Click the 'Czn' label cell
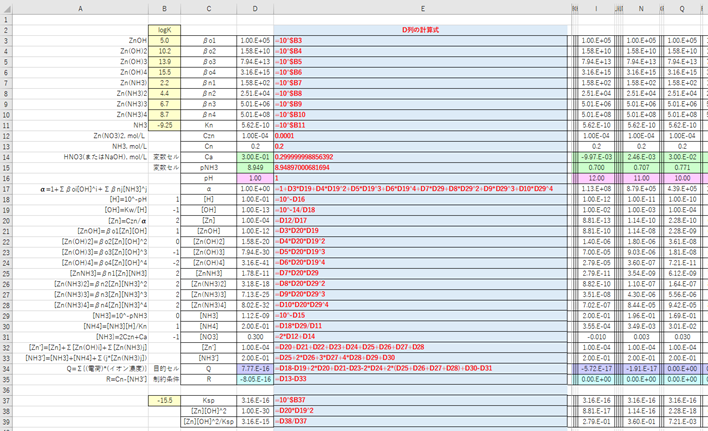 (x=209, y=136)
